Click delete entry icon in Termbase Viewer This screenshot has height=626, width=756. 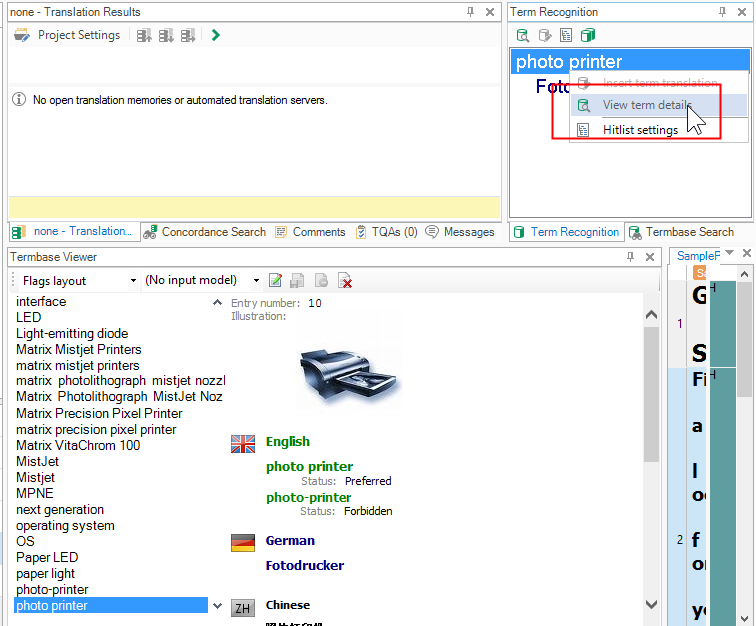point(344,281)
